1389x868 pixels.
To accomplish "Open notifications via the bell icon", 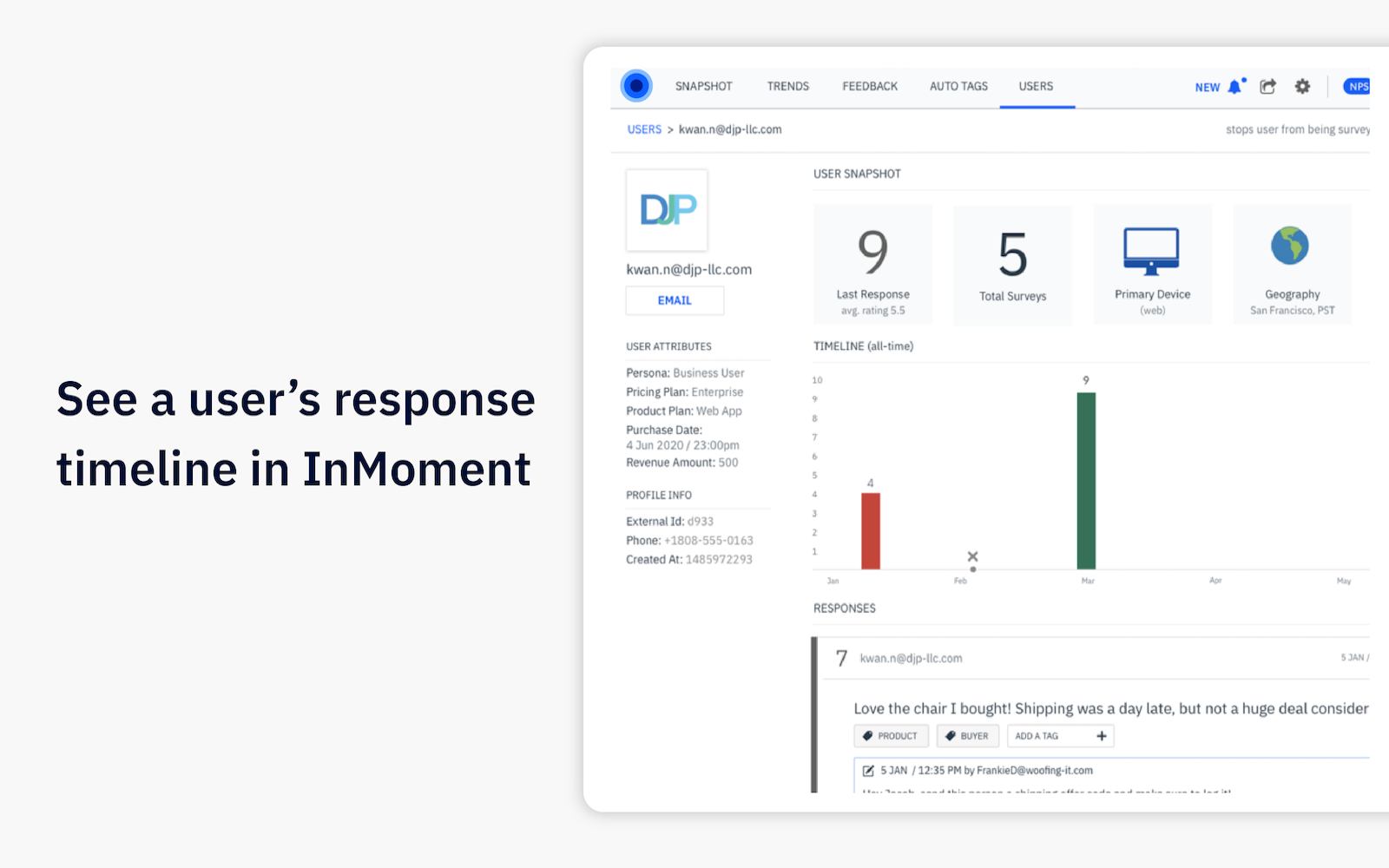I will (1234, 87).
